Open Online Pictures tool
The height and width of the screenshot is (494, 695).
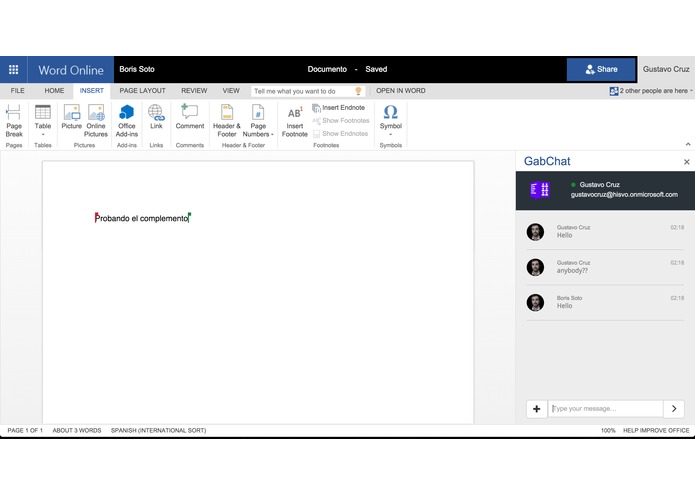point(96,121)
